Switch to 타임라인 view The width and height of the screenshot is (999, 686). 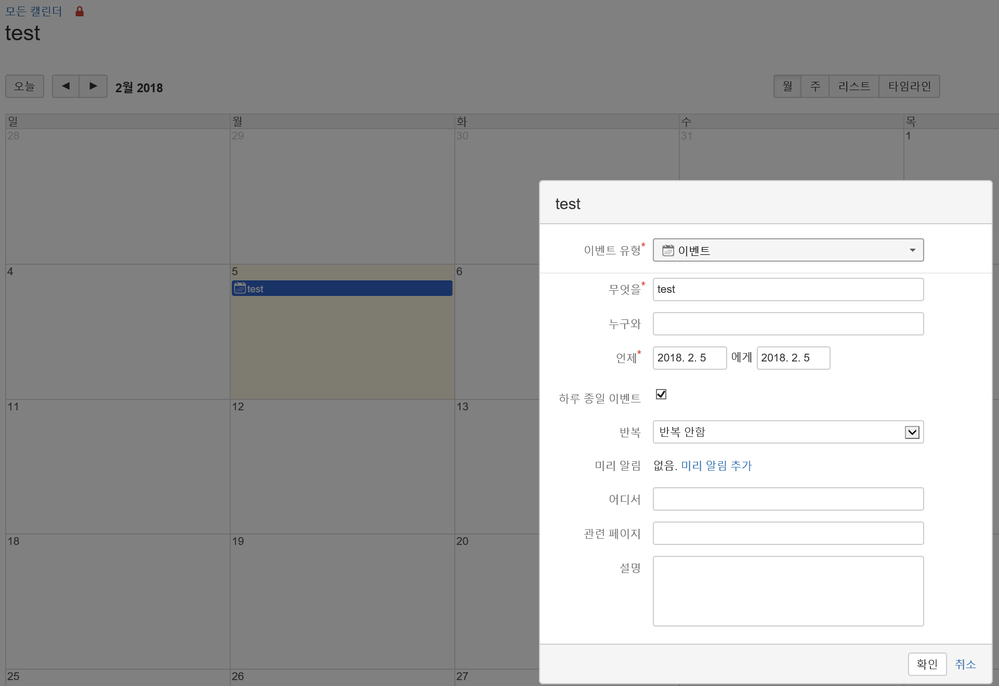tap(909, 86)
